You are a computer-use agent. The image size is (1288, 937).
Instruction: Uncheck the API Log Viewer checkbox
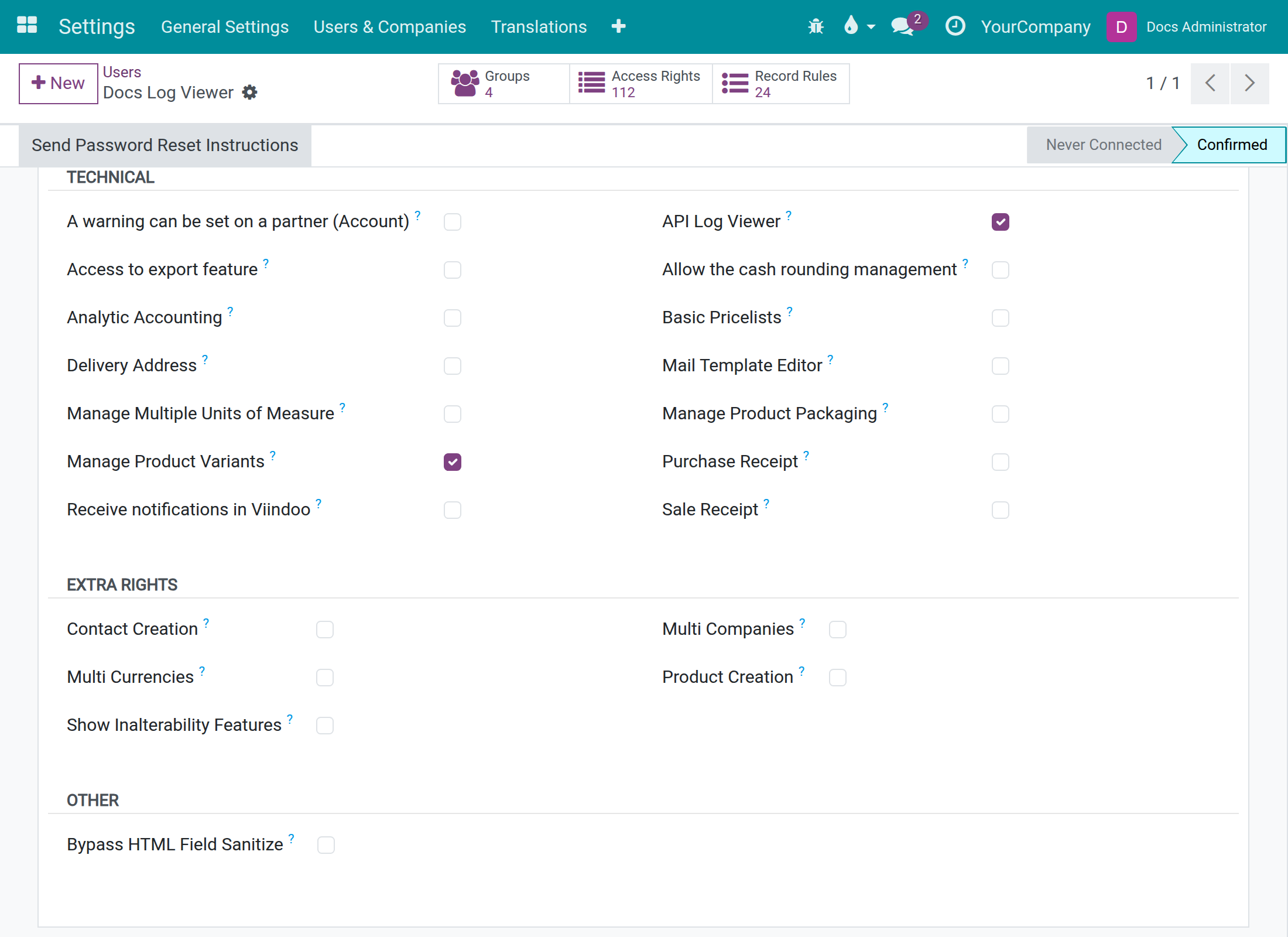click(1000, 222)
